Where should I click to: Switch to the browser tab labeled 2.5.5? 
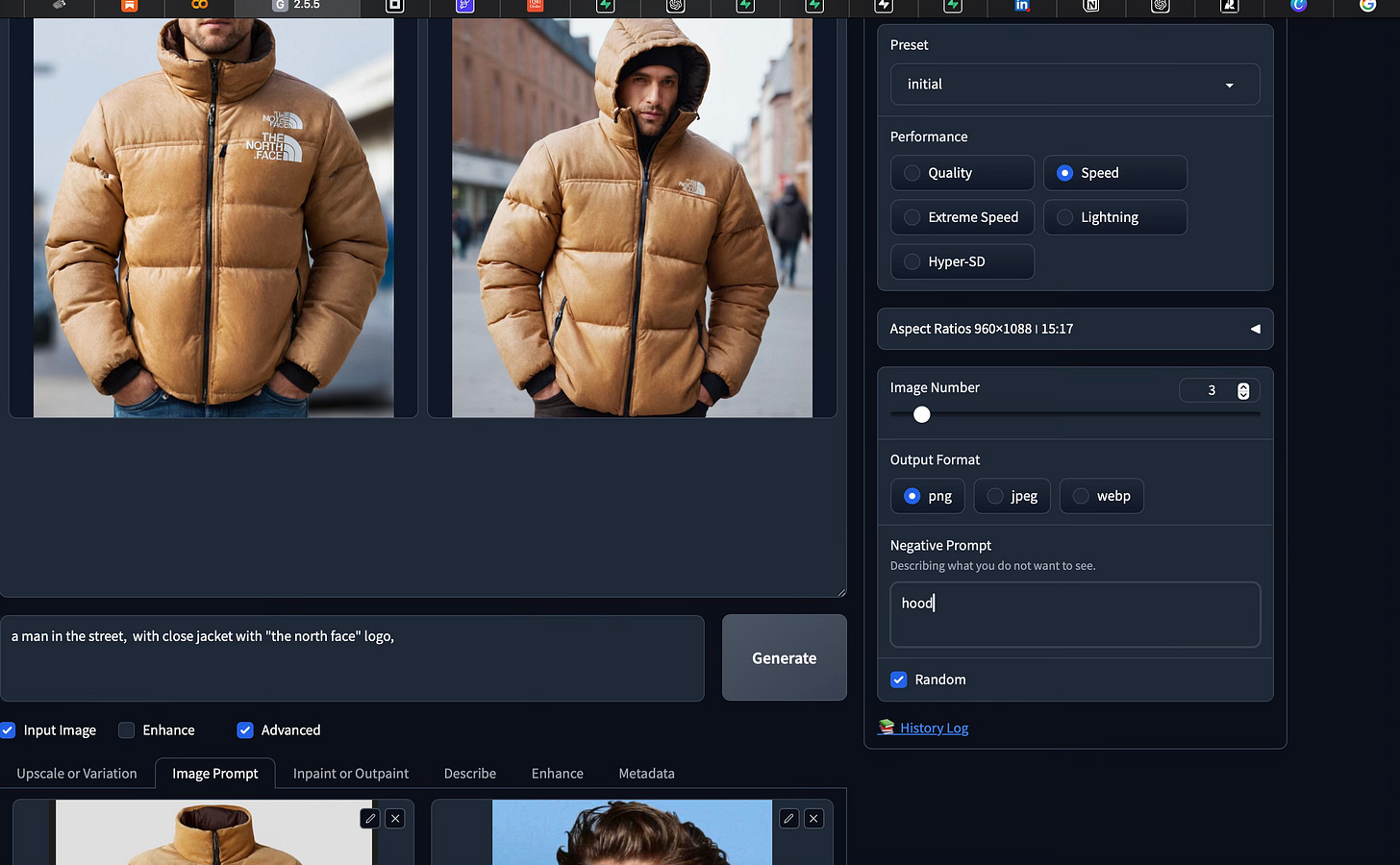tap(298, 6)
